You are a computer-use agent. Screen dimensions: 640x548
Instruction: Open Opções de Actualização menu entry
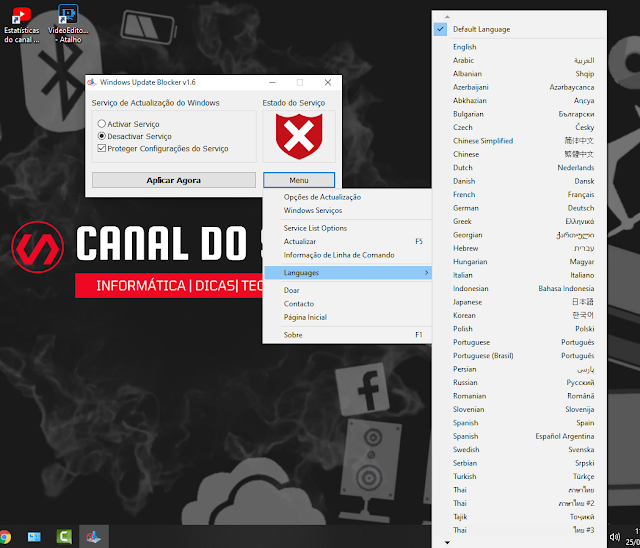(347, 197)
